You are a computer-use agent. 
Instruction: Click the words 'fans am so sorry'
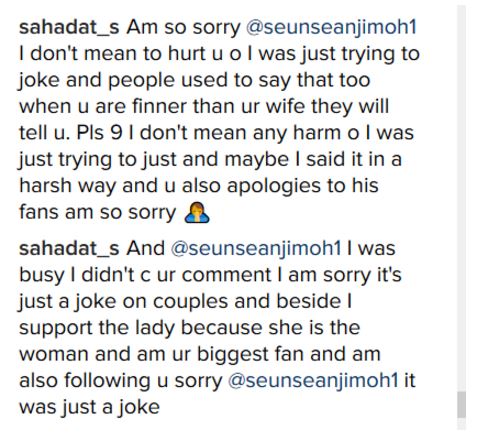tap(97, 213)
